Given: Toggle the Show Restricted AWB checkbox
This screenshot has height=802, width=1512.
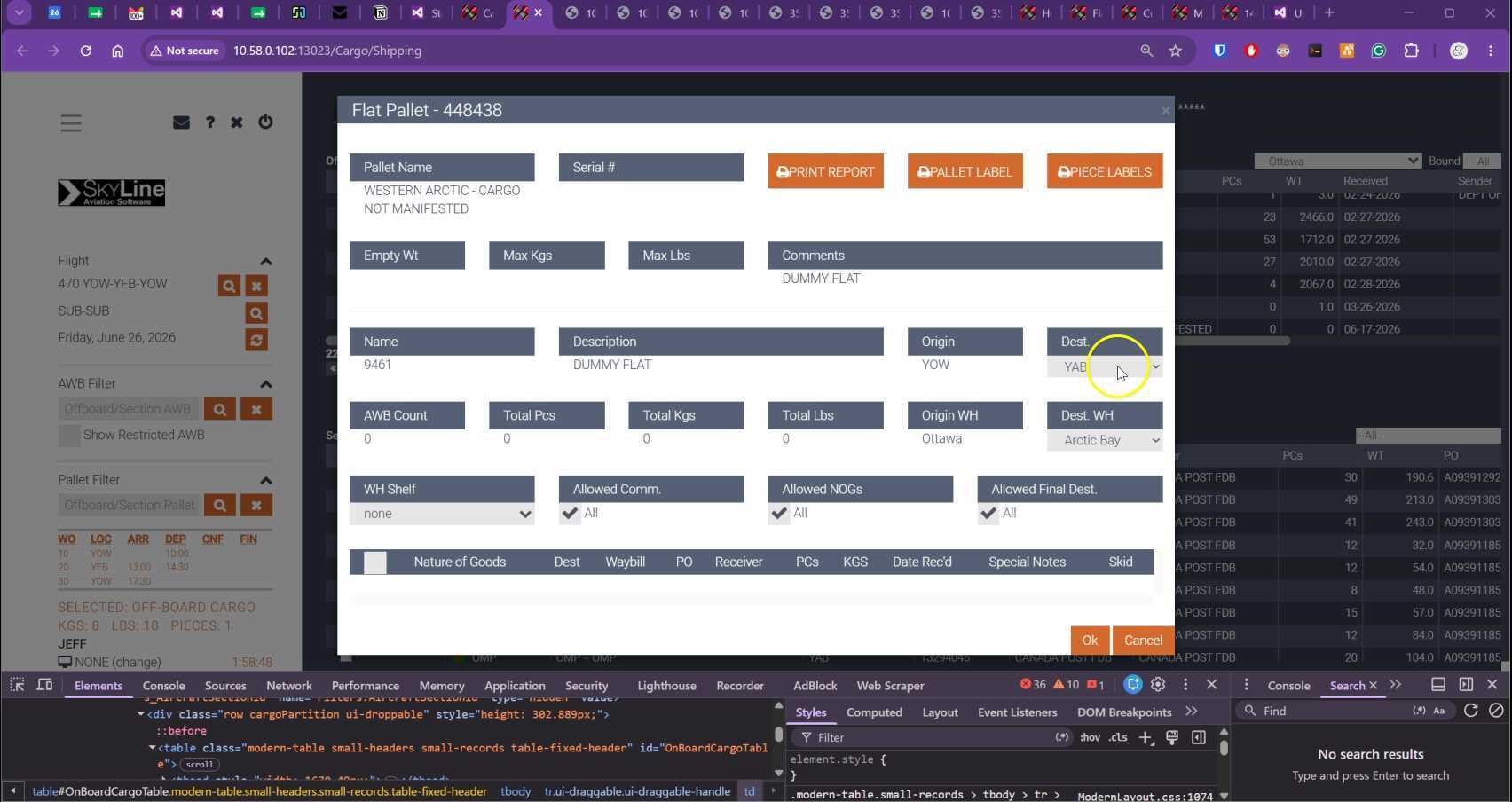Looking at the screenshot, I should tap(69, 436).
